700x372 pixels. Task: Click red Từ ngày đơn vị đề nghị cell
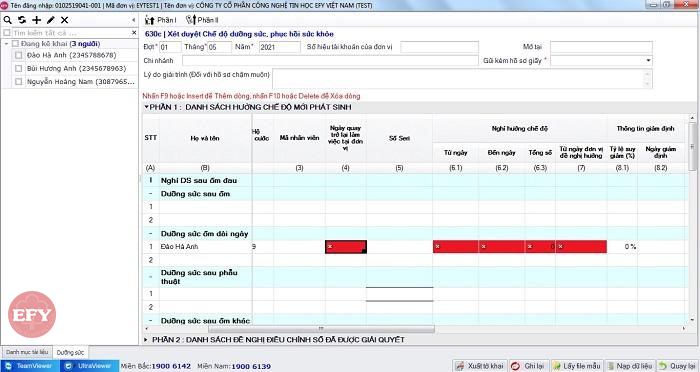coord(581,247)
